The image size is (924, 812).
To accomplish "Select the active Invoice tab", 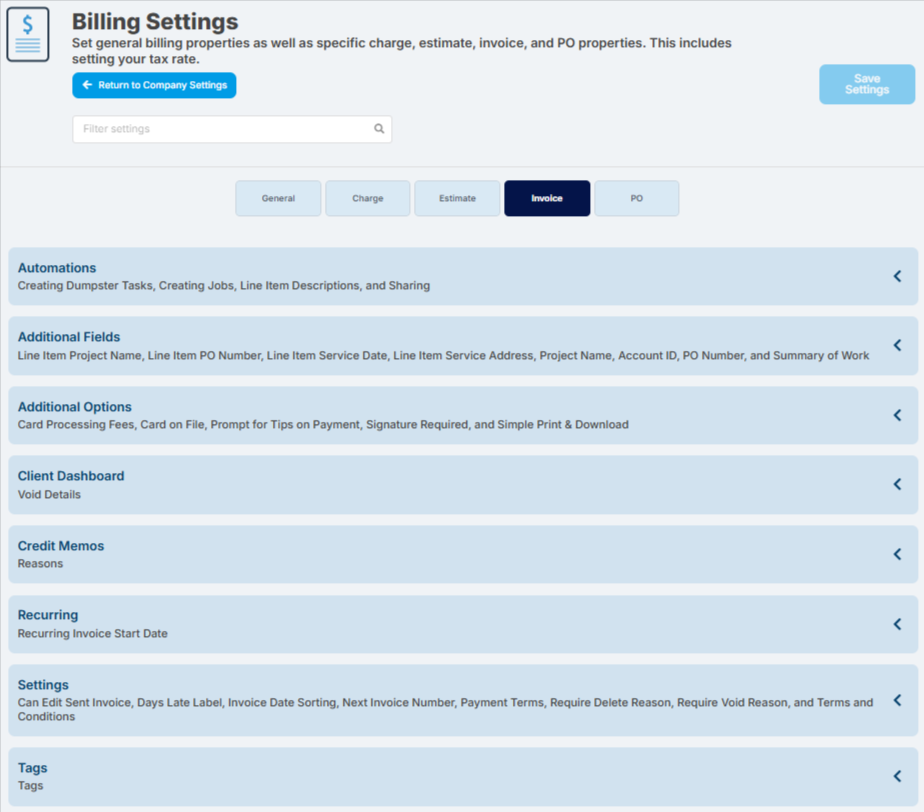I will 547,198.
